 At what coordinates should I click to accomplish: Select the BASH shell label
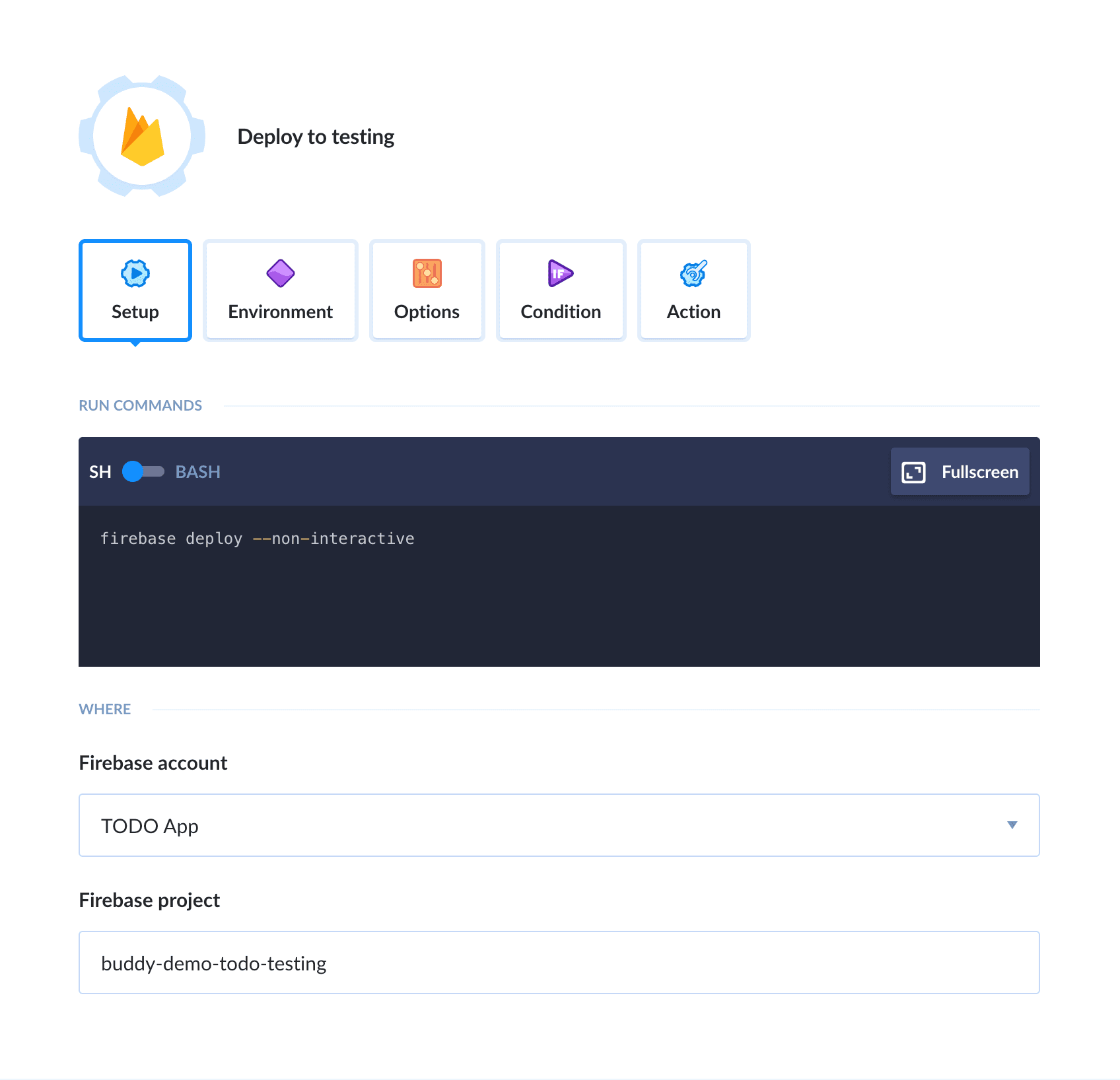pyautogui.click(x=197, y=472)
